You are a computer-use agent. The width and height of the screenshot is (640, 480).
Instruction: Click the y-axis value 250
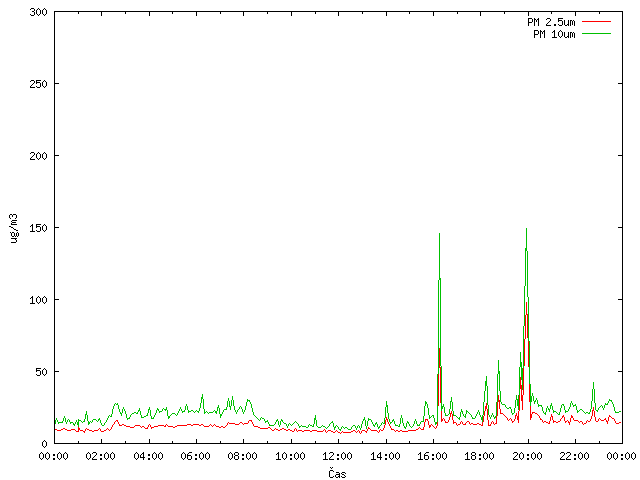coord(38,84)
